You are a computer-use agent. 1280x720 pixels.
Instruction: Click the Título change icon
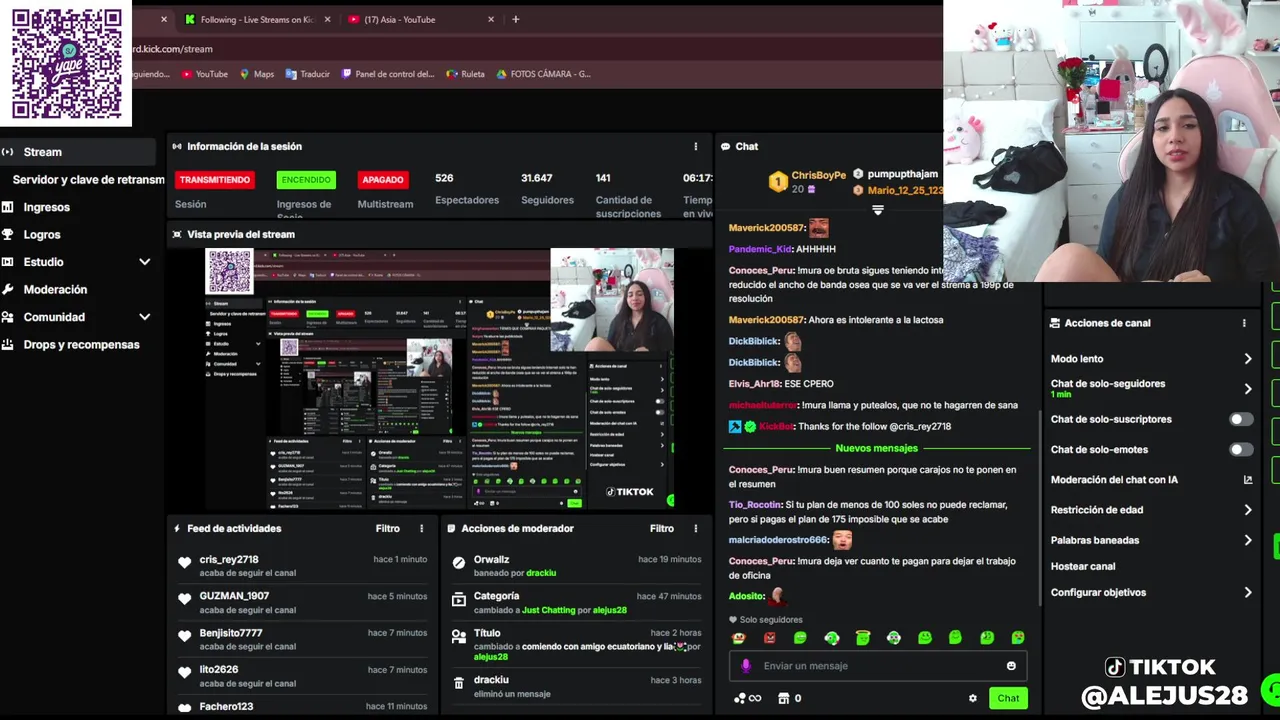(x=459, y=636)
